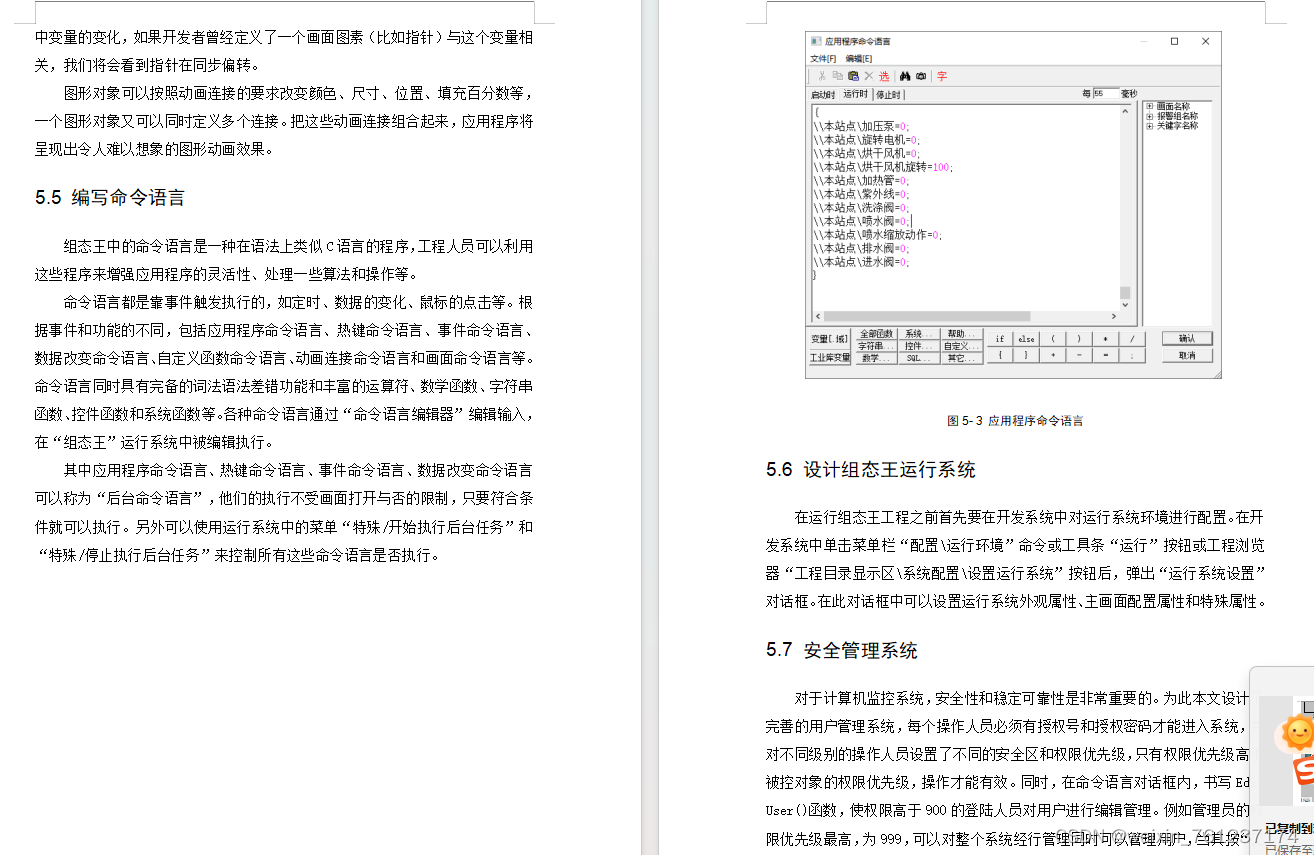This screenshot has height=855, width=1314.
Task: Click the 每 55 毫秒 interval input field
Action: [1106, 94]
